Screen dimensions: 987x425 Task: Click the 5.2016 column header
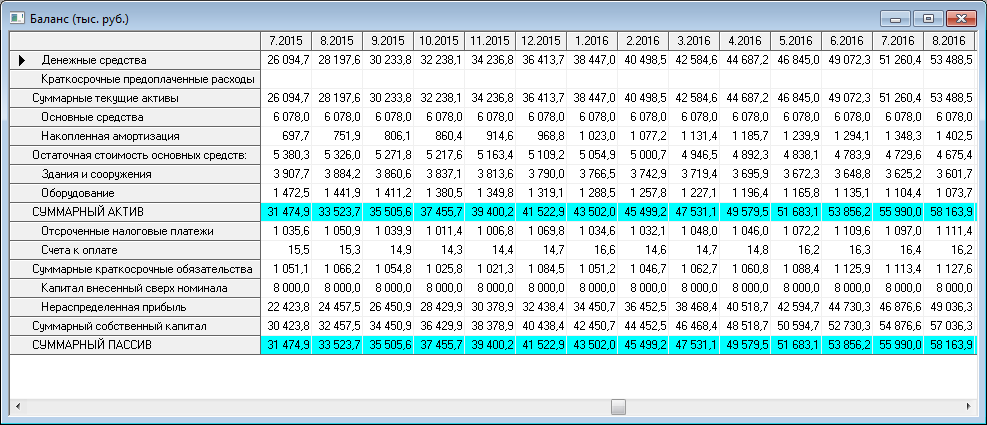[x=796, y=41]
